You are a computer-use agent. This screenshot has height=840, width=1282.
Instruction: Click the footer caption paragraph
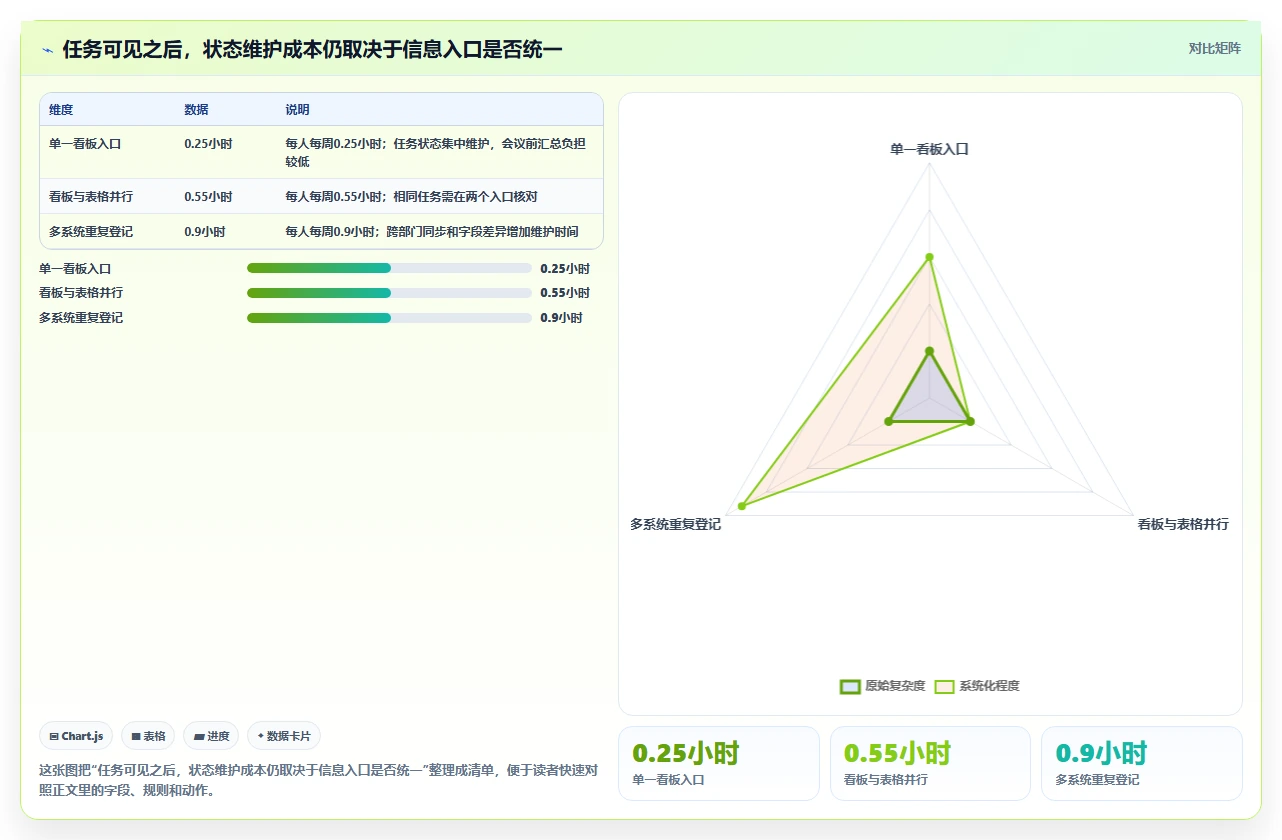pos(318,780)
